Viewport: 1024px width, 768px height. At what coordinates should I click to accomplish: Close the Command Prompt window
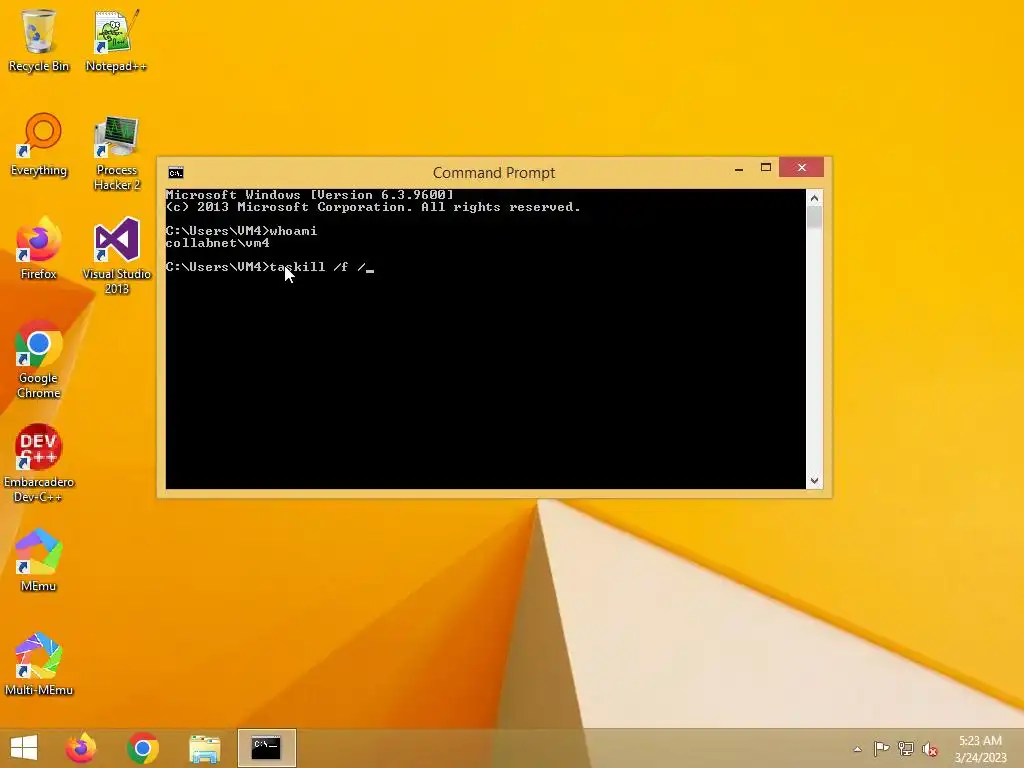click(801, 168)
